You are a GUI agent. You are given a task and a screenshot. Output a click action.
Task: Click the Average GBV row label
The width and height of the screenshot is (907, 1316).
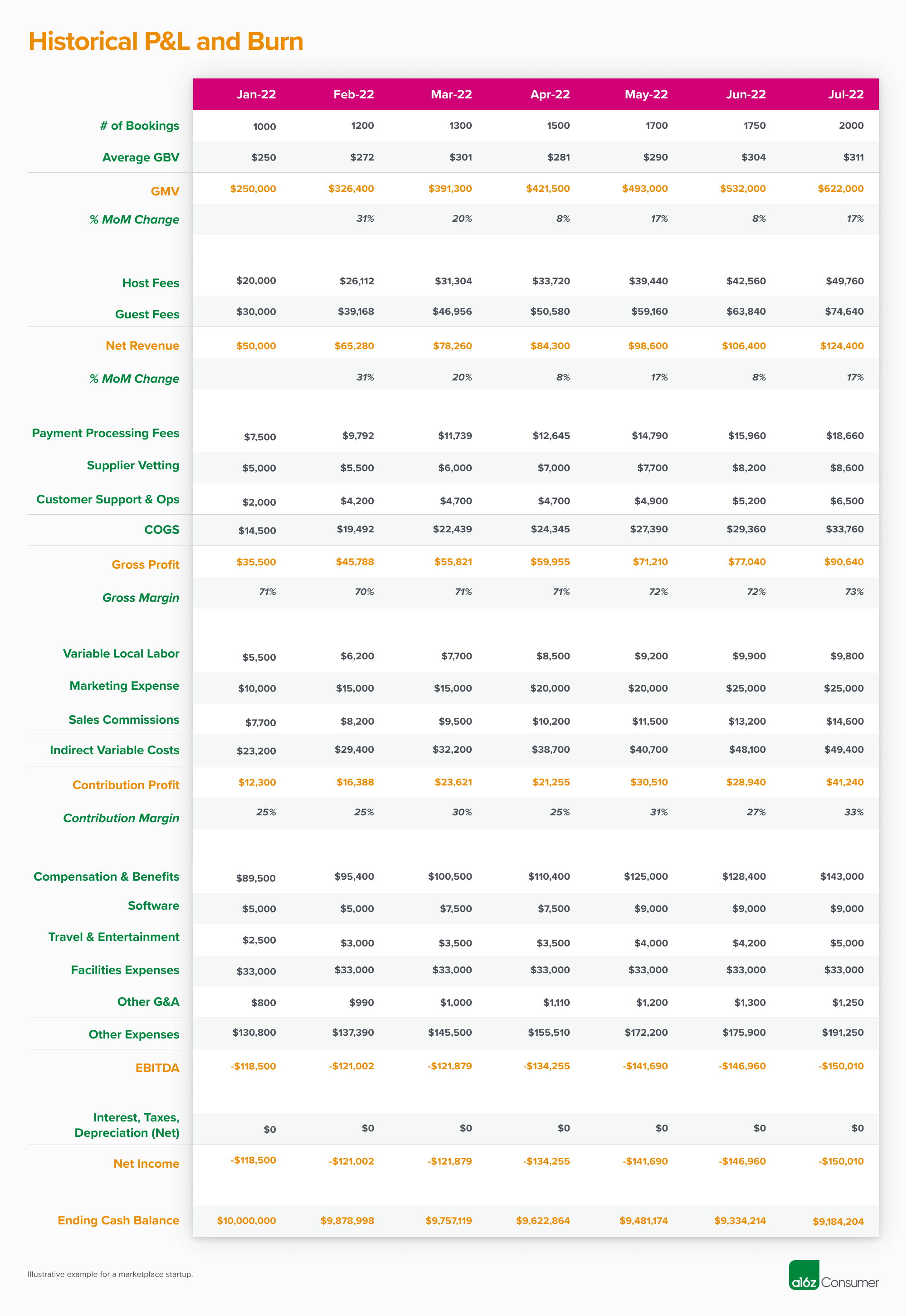click(141, 157)
